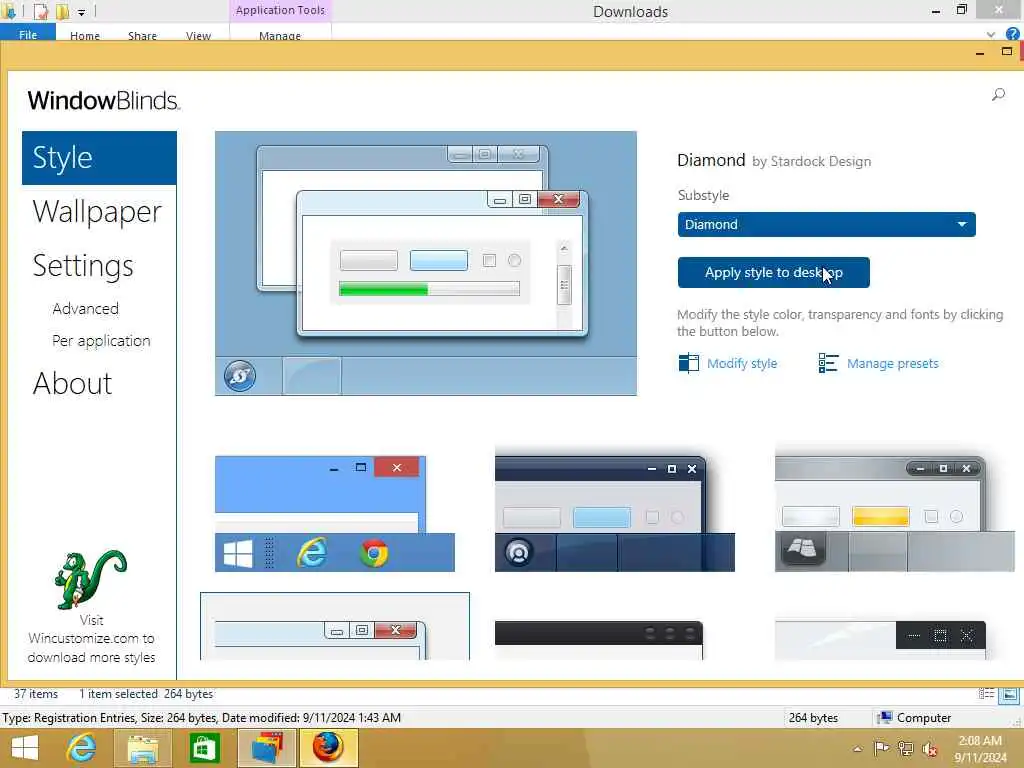1024x768 pixels.
Task: Select the black title bar style thumbnail
Action: [599, 639]
